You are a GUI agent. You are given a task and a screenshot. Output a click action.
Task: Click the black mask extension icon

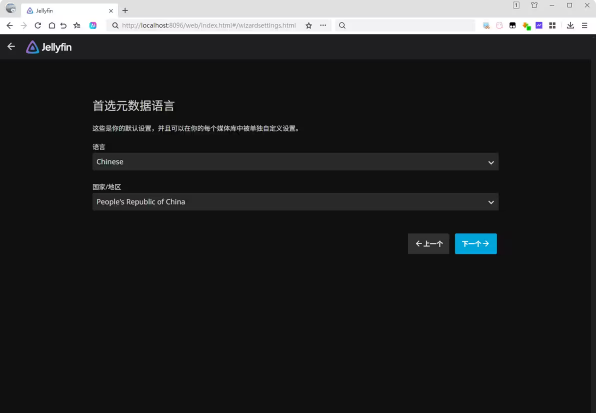point(513,26)
